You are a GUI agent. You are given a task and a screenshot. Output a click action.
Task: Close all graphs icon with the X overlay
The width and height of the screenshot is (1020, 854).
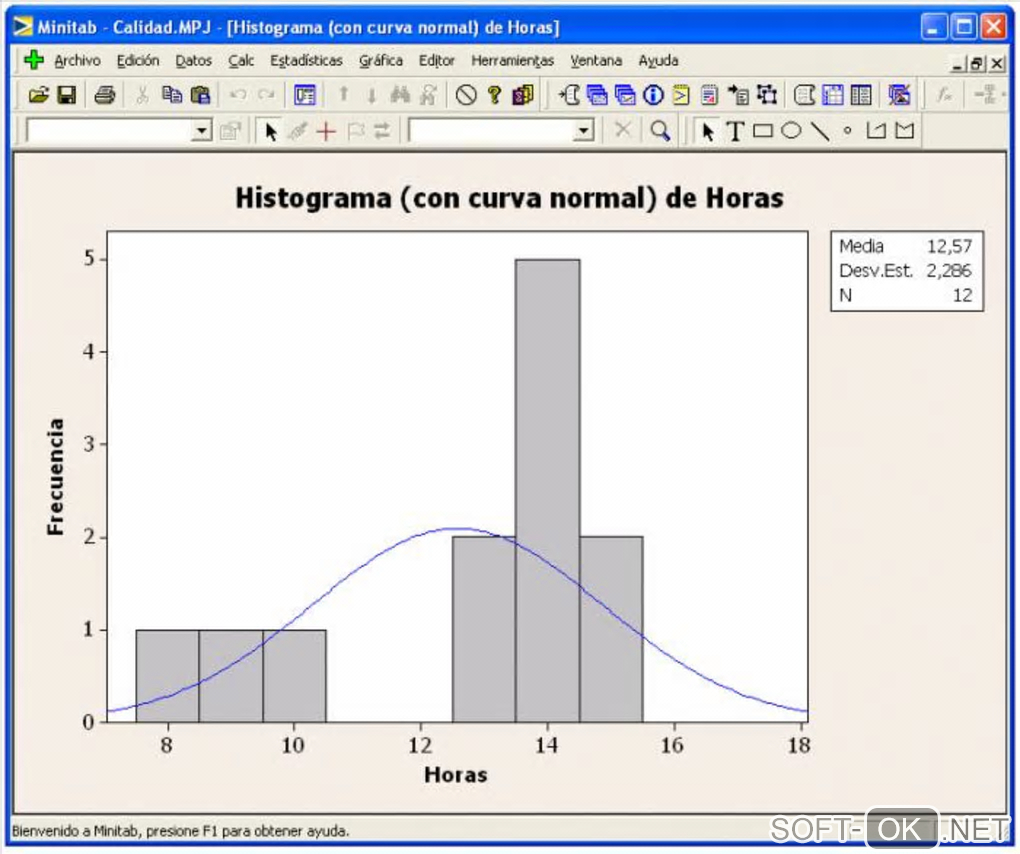(x=900, y=95)
